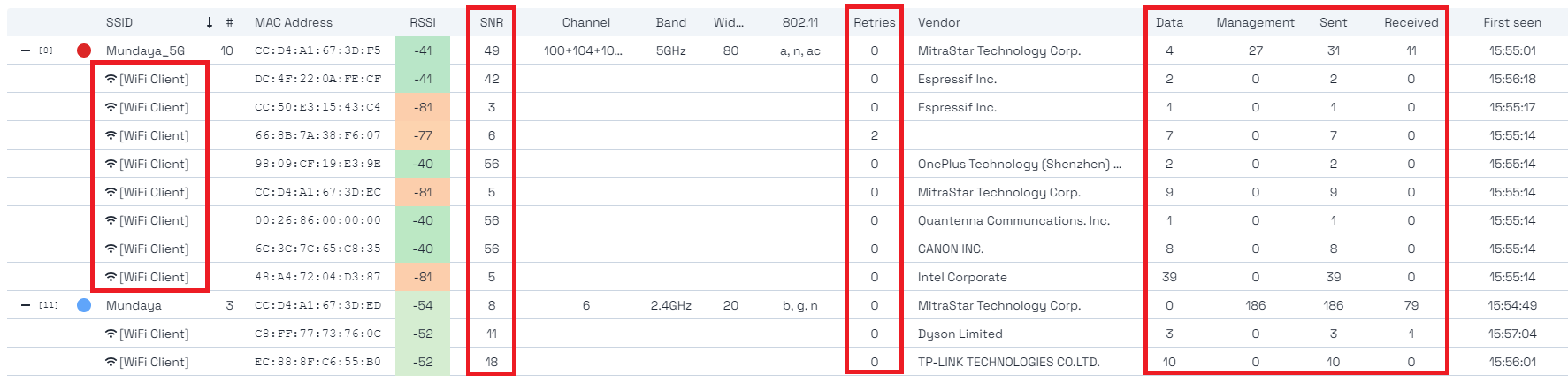Click the SSID sort arrow icon
The image size is (1568, 376).
click(x=210, y=22)
